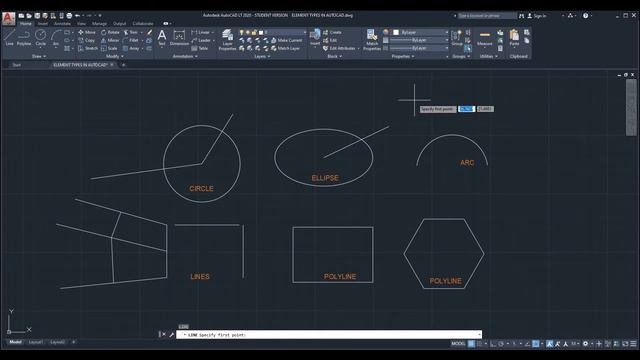Expand the Block panel flyout
The height and width of the screenshot is (360, 640).
click(335, 56)
